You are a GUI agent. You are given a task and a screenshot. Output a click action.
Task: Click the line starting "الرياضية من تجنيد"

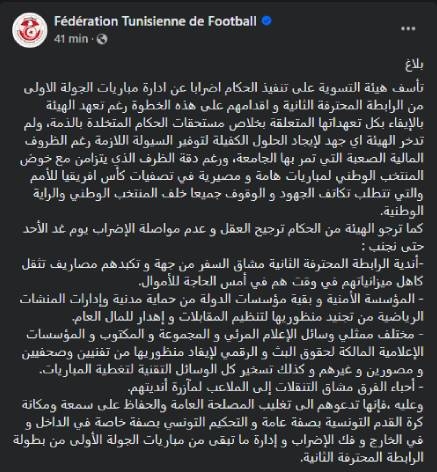(x=248, y=317)
